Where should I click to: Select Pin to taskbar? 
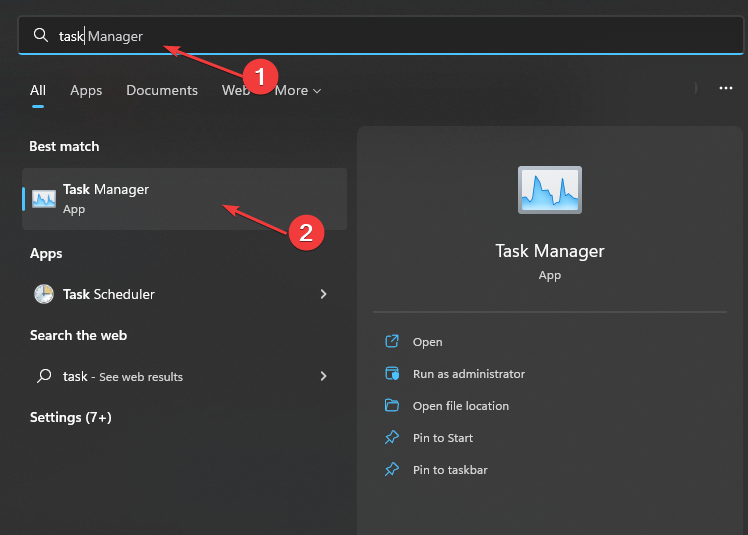(450, 470)
